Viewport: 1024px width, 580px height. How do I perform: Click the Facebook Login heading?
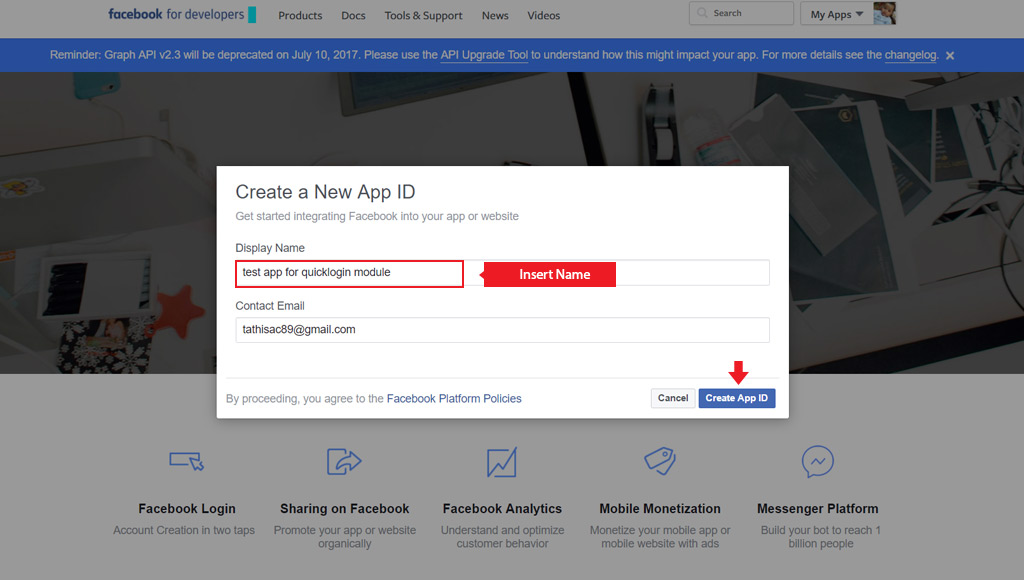point(187,509)
